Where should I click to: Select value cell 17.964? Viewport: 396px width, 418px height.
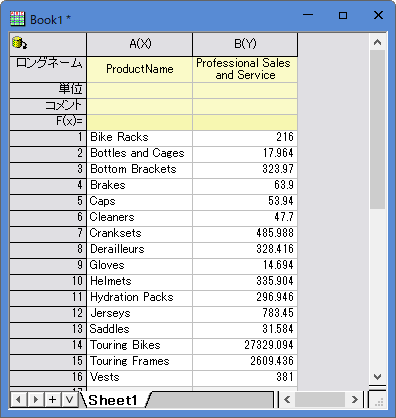click(x=245, y=154)
